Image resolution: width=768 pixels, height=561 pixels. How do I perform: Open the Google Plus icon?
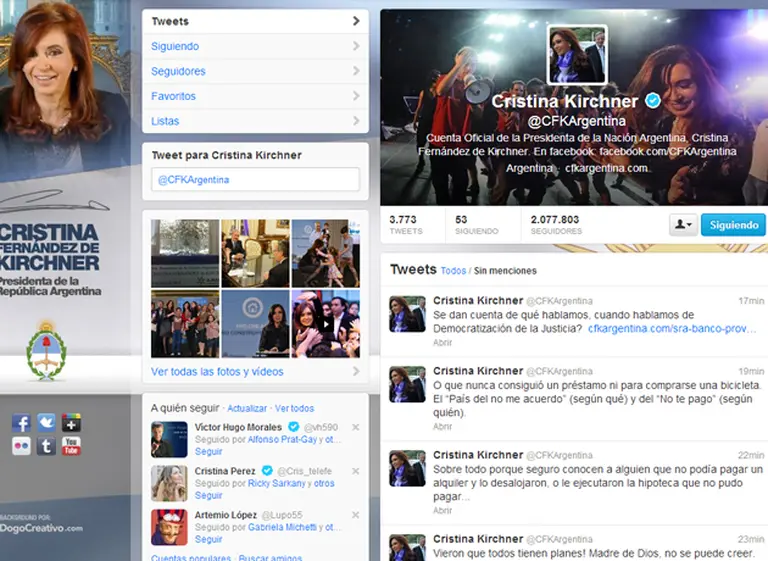(x=71, y=423)
